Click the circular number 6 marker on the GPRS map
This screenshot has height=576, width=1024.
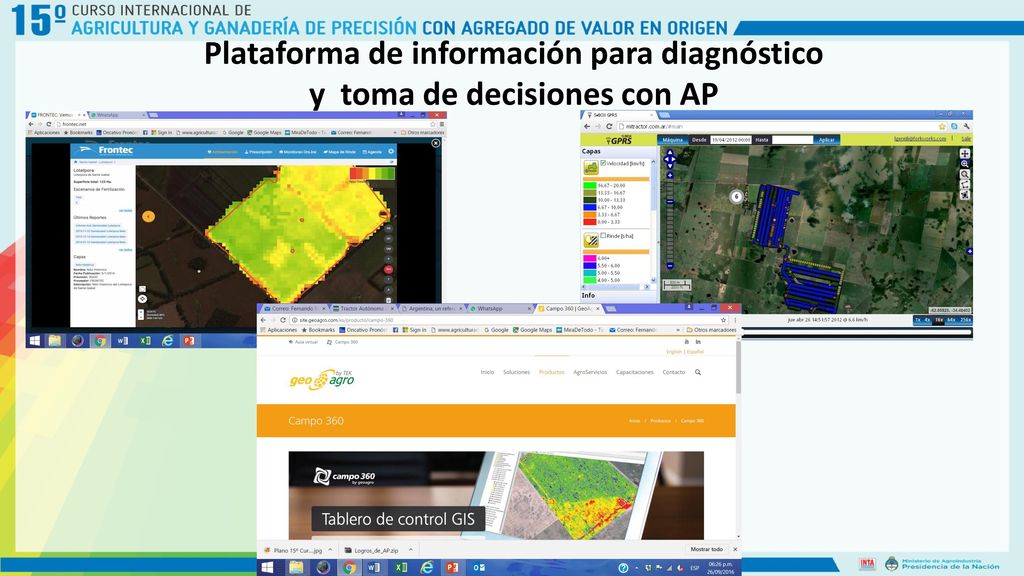click(x=736, y=196)
